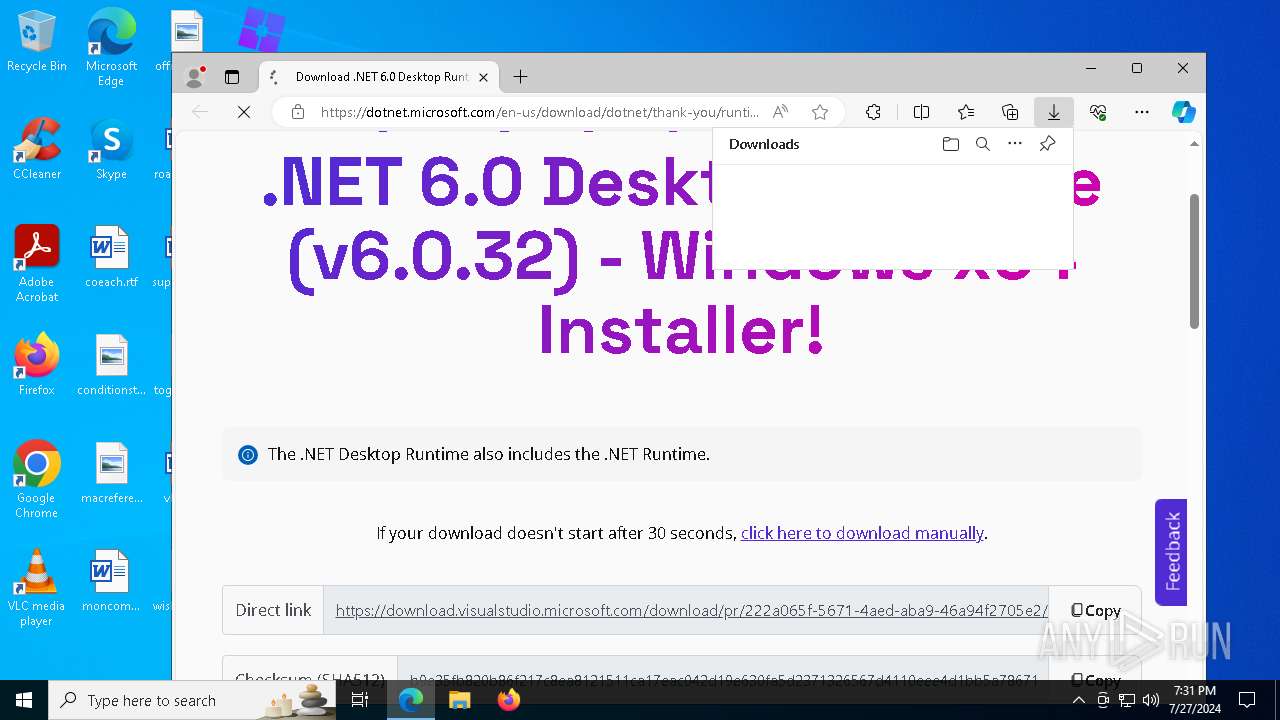Screen dimensions: 1280x720
Task: Open a new tab with plus button
Action: pos(520,77)
